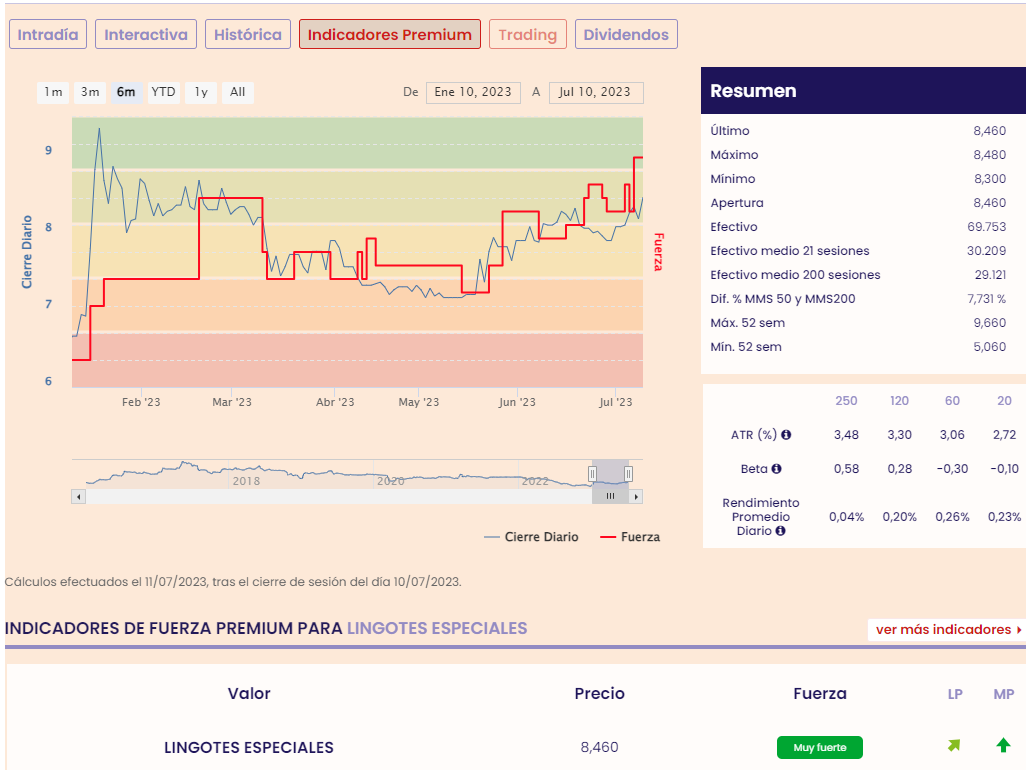This screenshot has height=770, width=1026.
Task: Click the start date field Ene 10, 2023
Action: (473, 92)
